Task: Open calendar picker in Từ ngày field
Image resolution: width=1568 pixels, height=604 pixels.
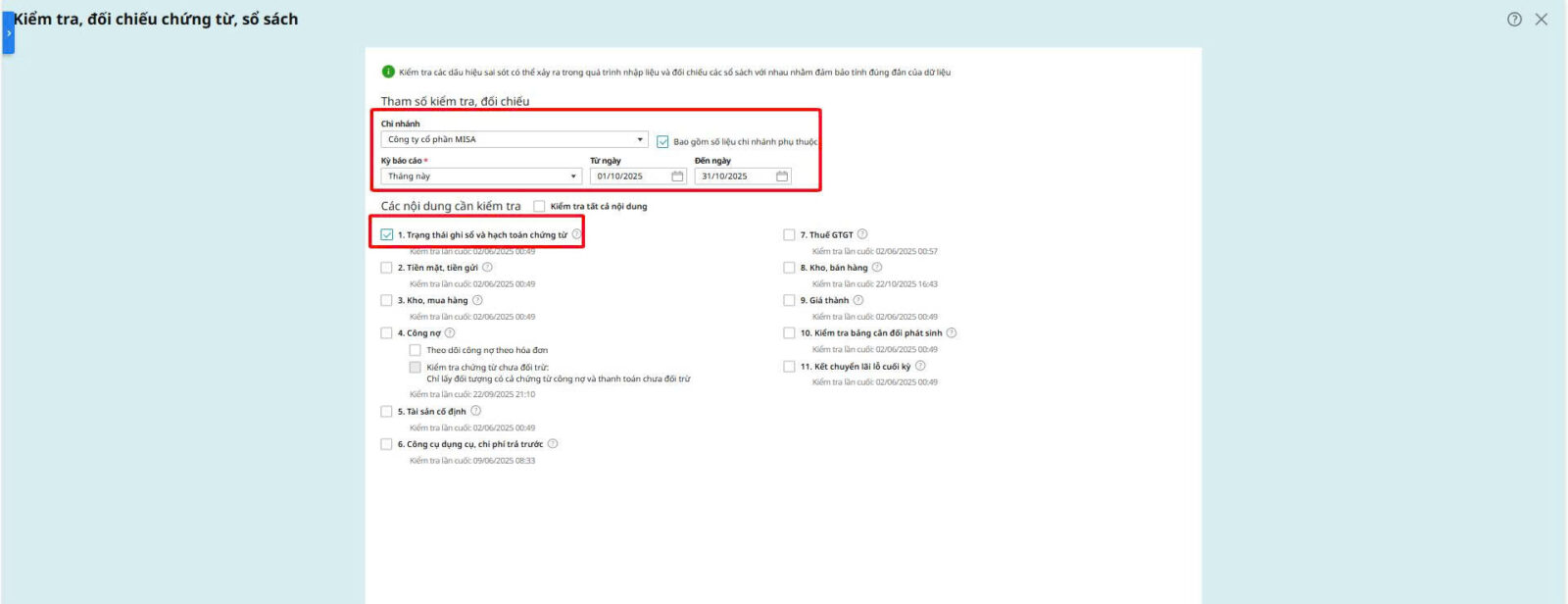Action: point(677,176)
